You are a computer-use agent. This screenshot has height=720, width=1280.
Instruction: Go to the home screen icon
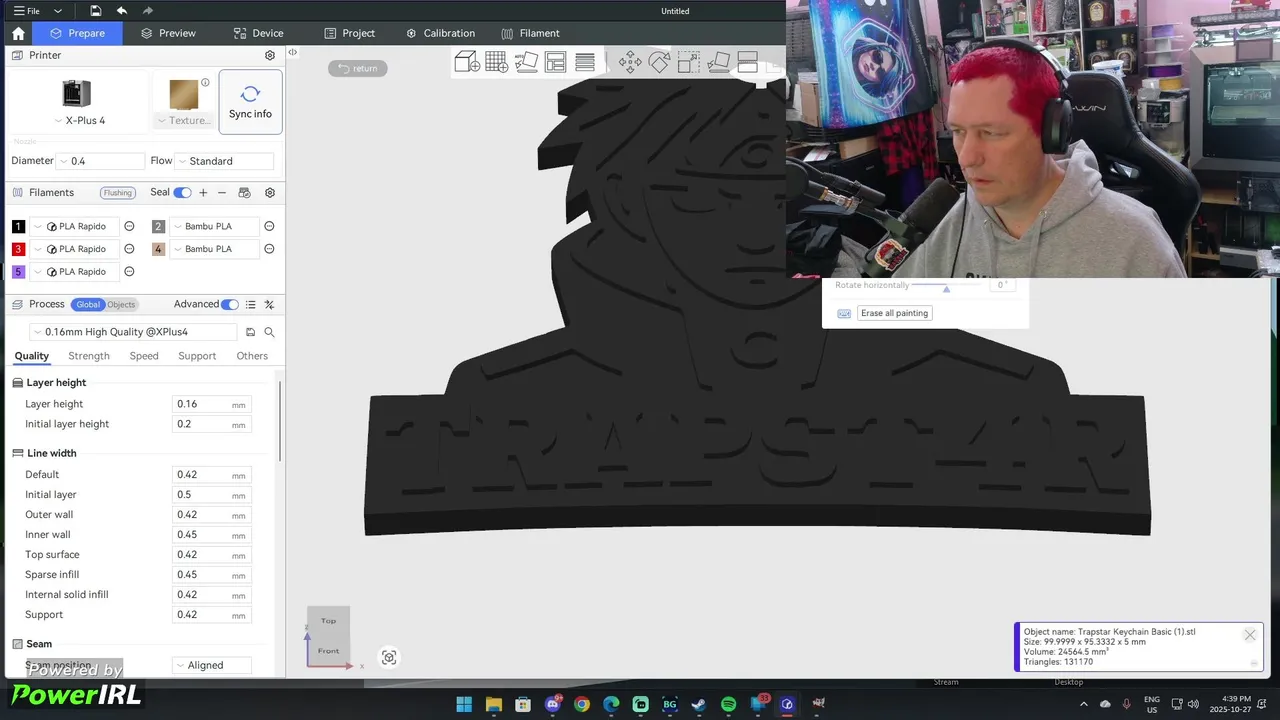[18, 33]
